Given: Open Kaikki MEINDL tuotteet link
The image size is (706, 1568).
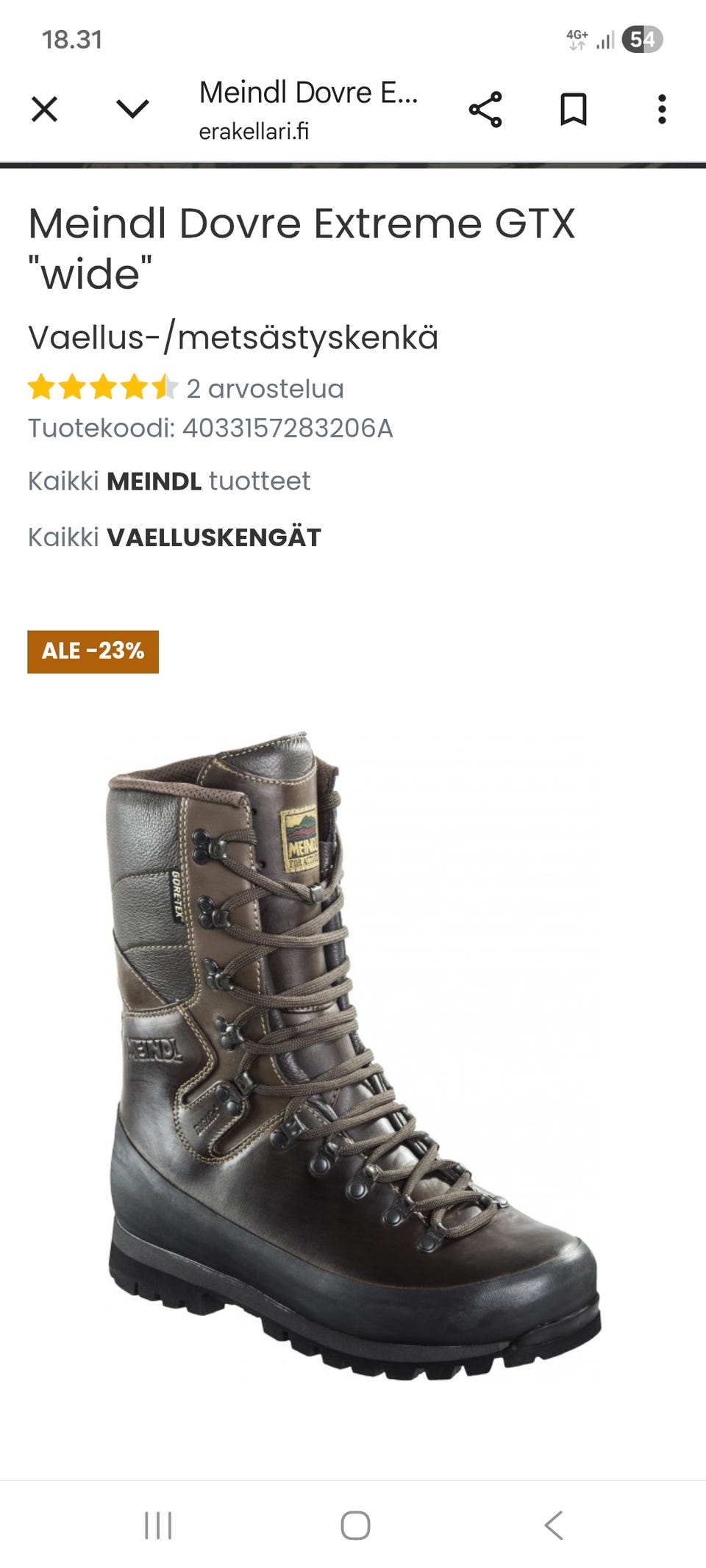Looking at the screenshot, I should (169, 481).
